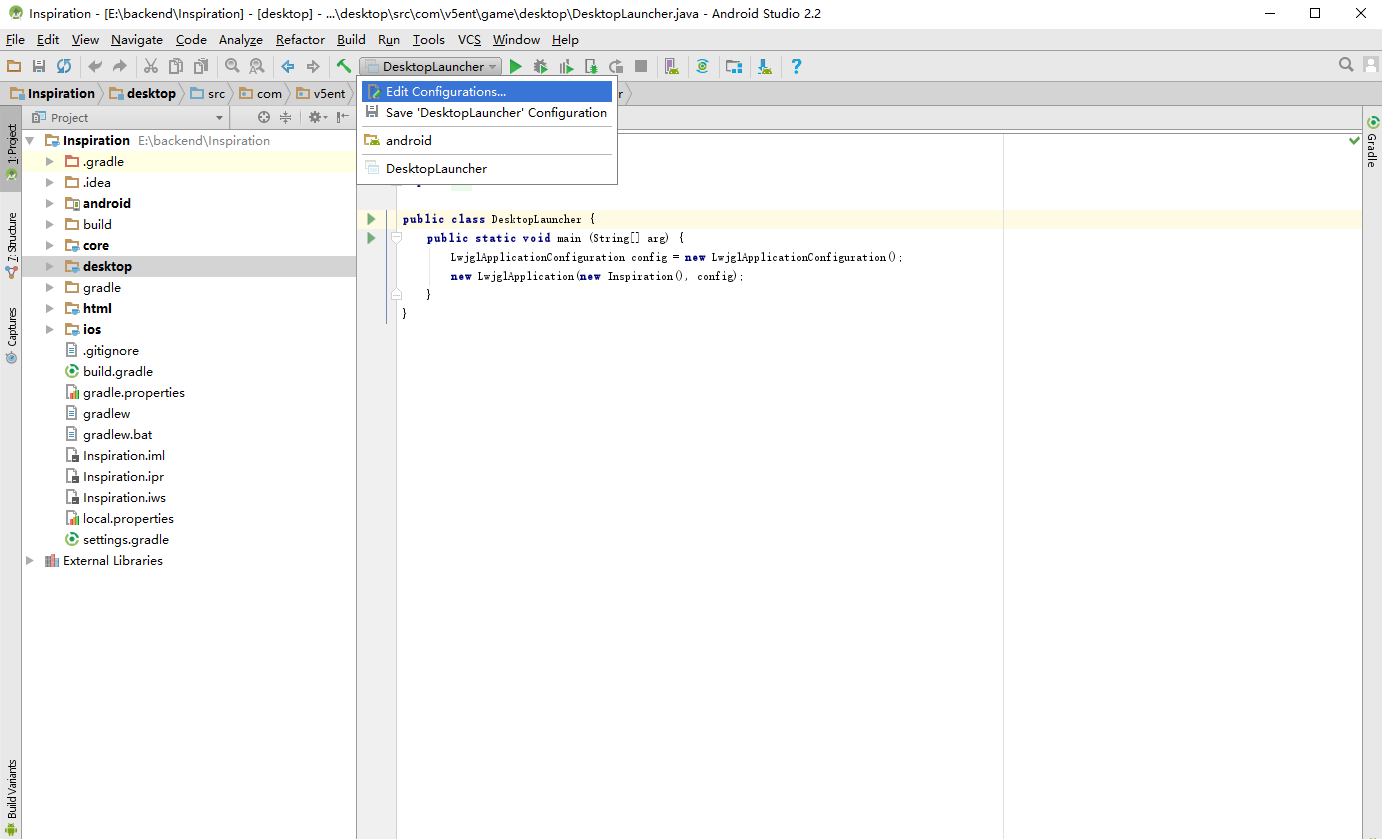This screenshot has width=1382, height=839.
Task: Click the Inspiration breadcrumb
Action: coord(52,94)
